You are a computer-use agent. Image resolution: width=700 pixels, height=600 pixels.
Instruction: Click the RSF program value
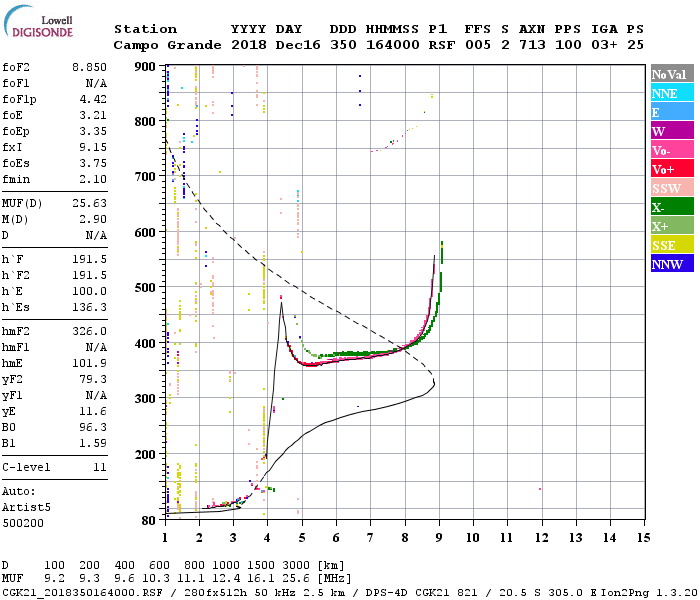442,45
